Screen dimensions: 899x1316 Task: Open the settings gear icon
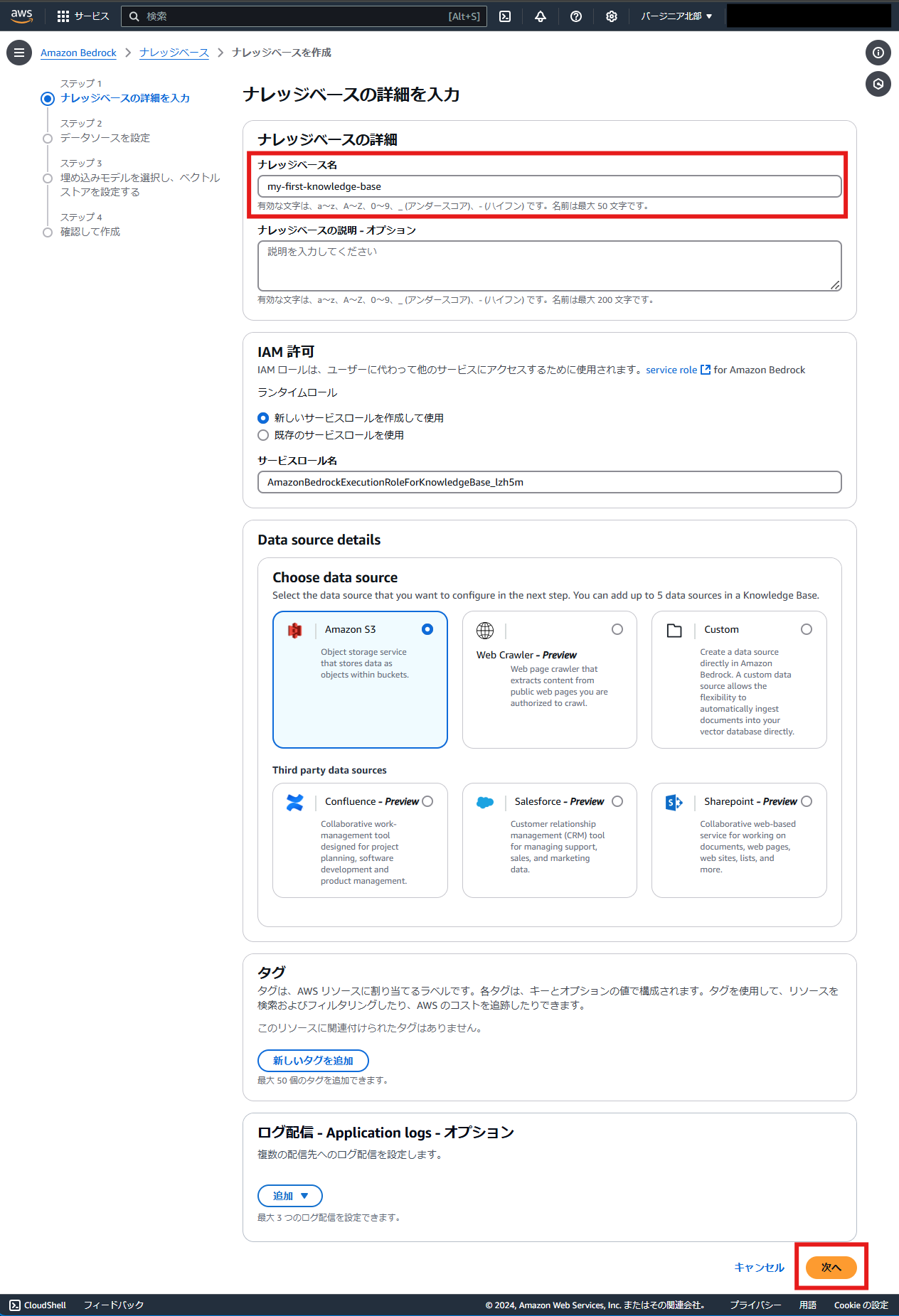click(x=612, y=16)
